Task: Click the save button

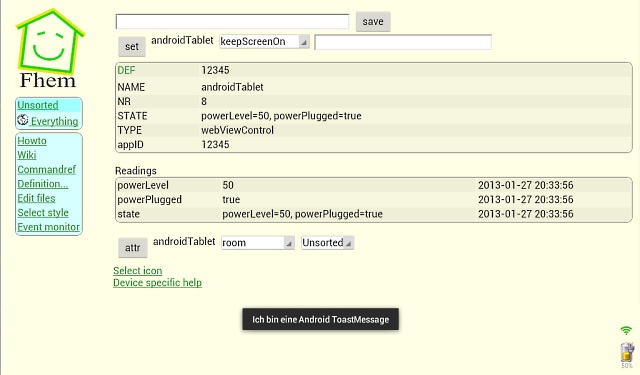Action: (373, 22)
